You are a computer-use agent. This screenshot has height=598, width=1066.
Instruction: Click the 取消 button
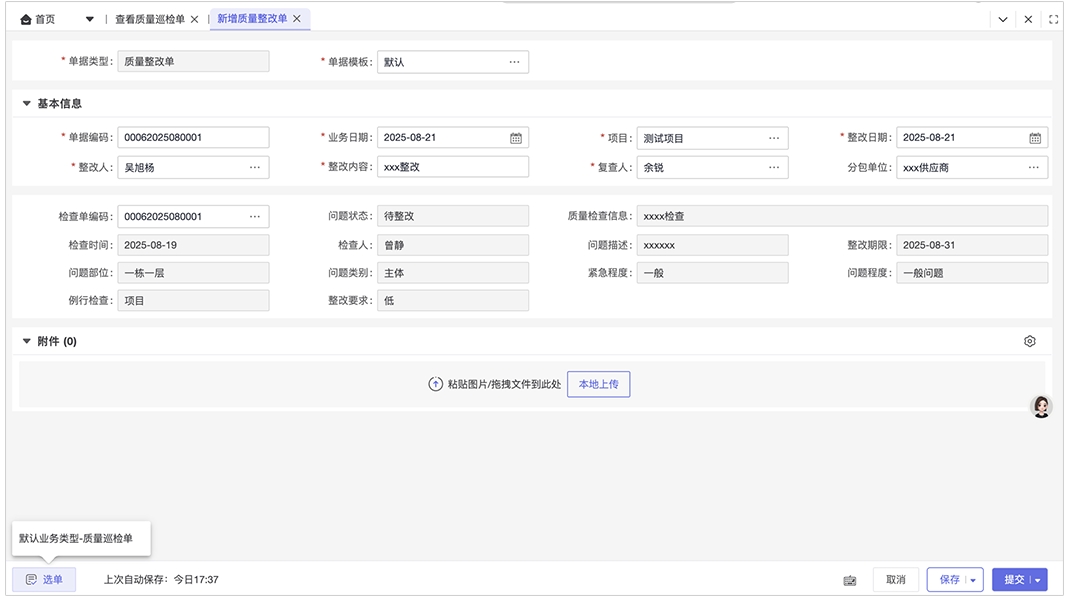point(895,580)
